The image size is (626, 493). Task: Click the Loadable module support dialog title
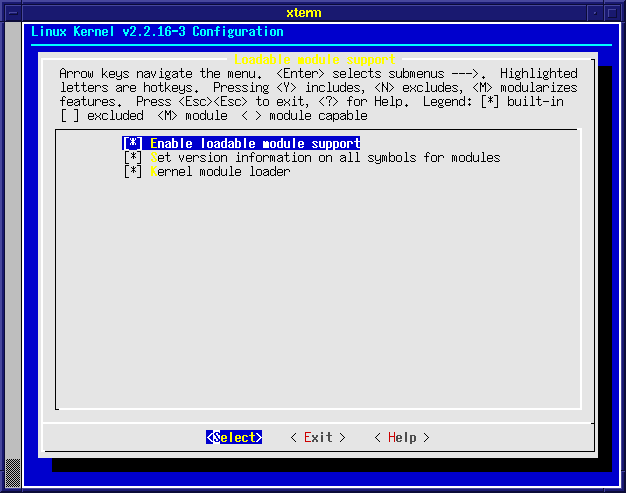314,60
